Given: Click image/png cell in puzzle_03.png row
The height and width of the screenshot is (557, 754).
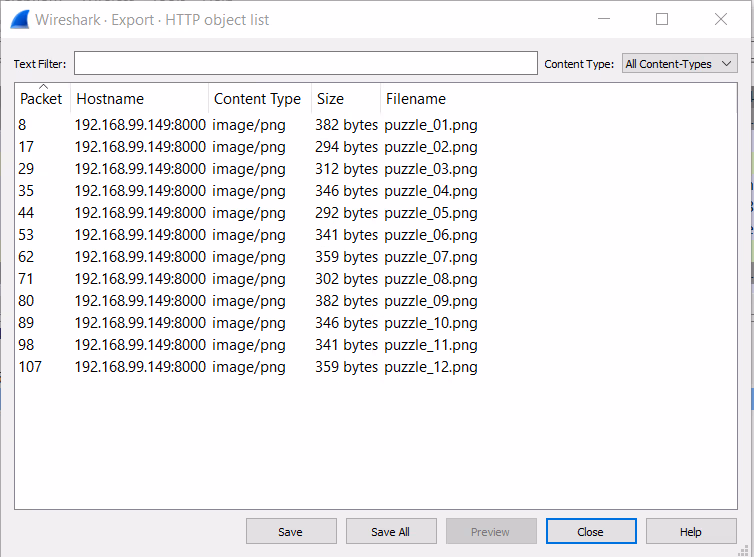Looking at the screenshot, I should point(249,169).
